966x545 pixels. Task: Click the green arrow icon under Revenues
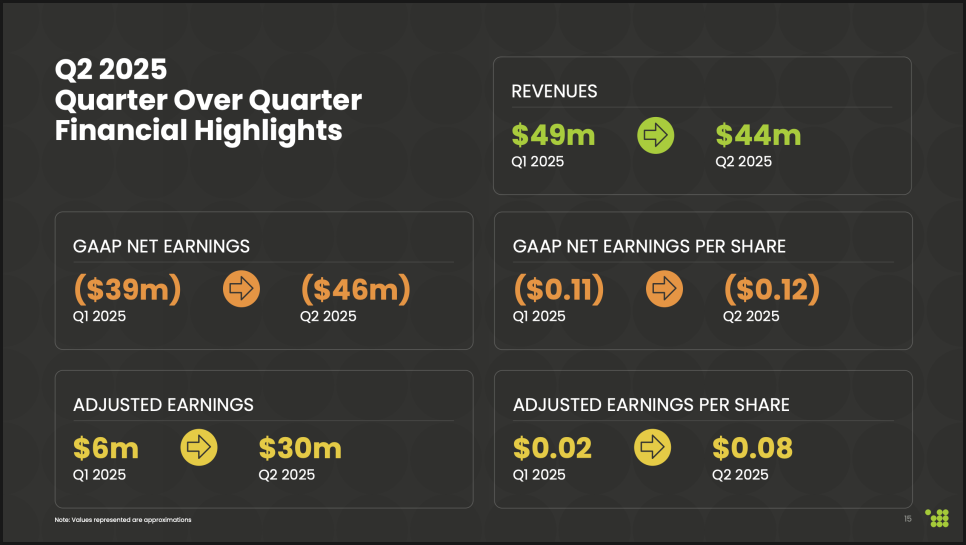(655, 135)
